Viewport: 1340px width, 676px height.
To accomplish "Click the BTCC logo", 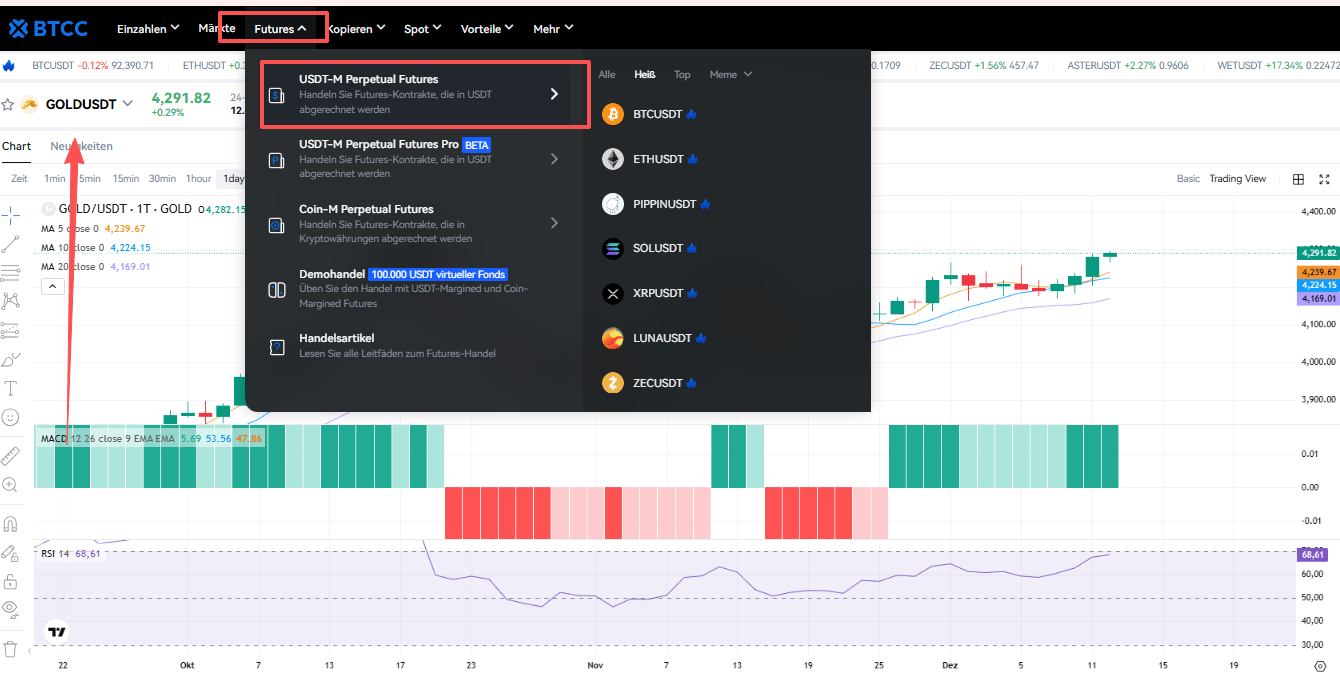I will tap(48, 28).
